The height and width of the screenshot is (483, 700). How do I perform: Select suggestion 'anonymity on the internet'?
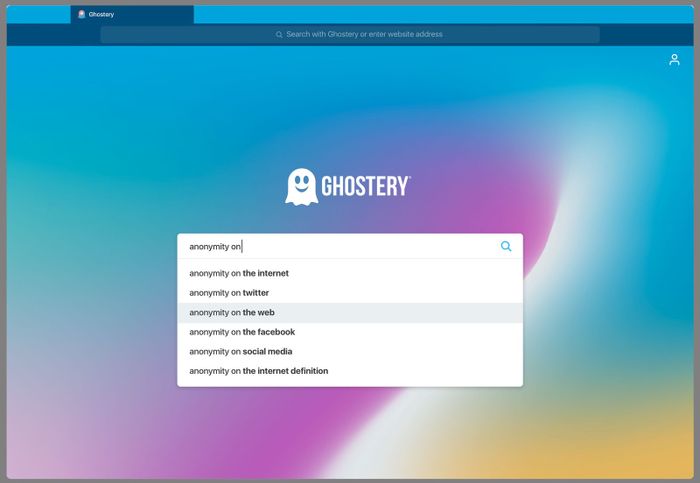(350, 273)
